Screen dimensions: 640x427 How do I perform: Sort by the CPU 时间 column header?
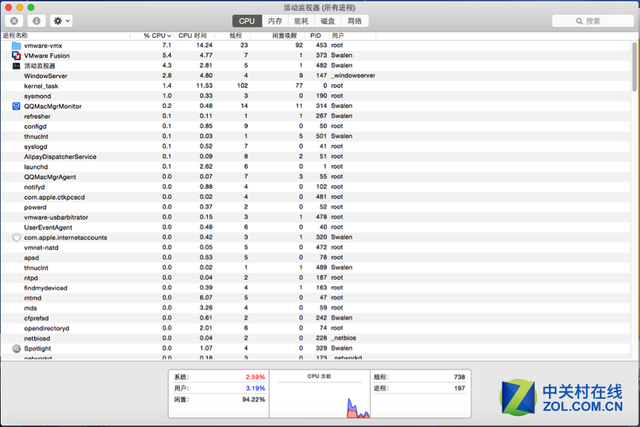click(193, 36)
